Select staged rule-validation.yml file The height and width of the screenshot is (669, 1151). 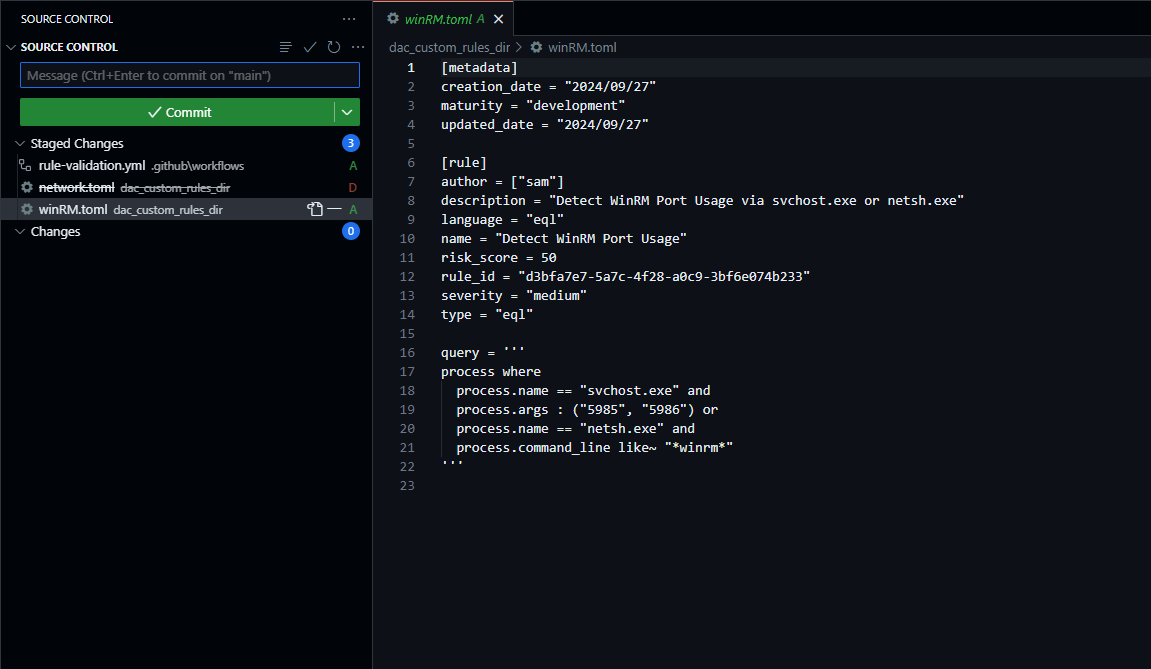tap(92, 166)
